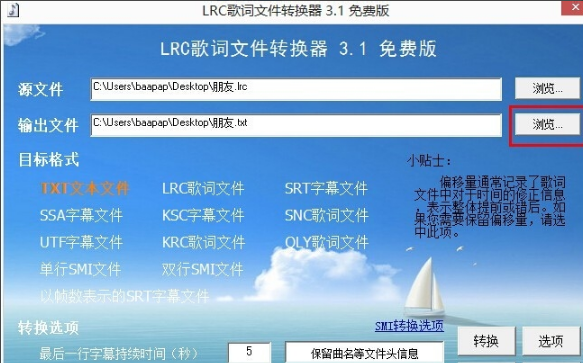
Task: Select SNC歌词文件 target format
Action: click(326, 215)
